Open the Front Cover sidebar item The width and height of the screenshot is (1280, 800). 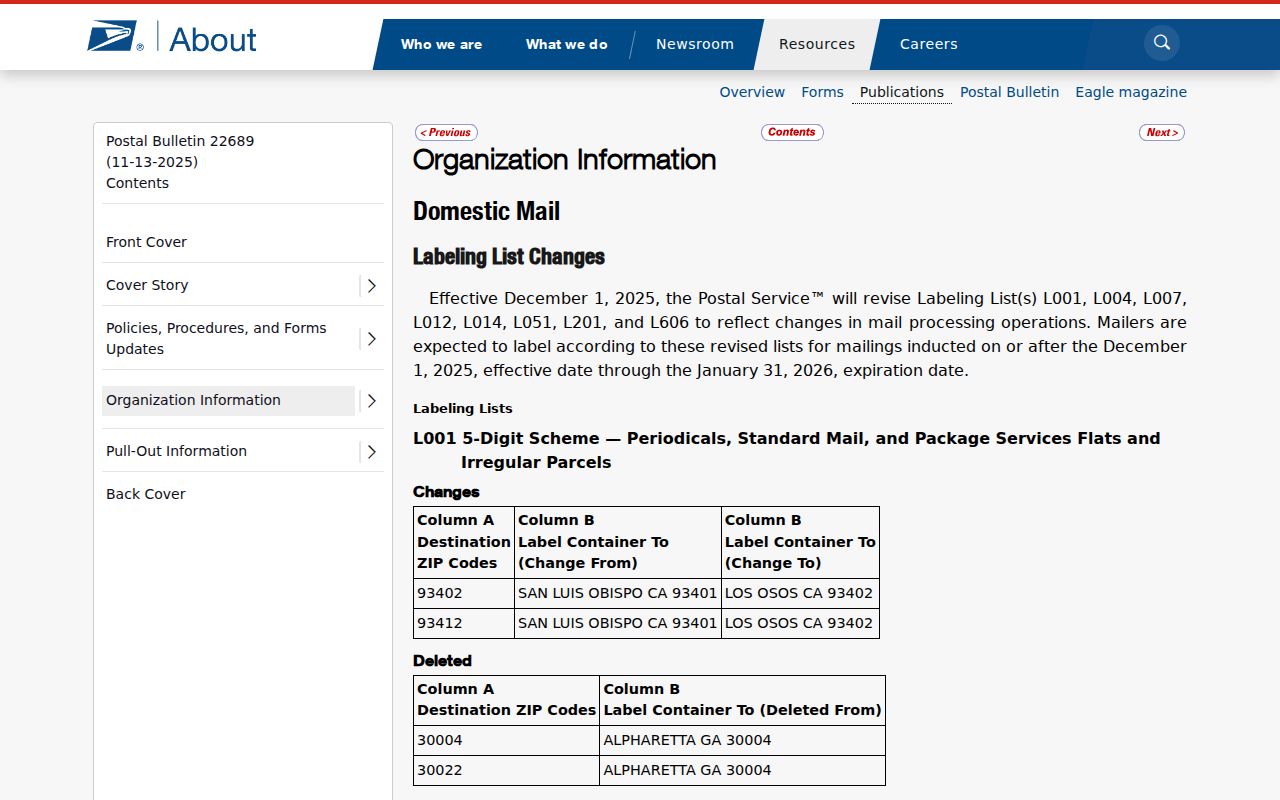[x=146, y=242]
